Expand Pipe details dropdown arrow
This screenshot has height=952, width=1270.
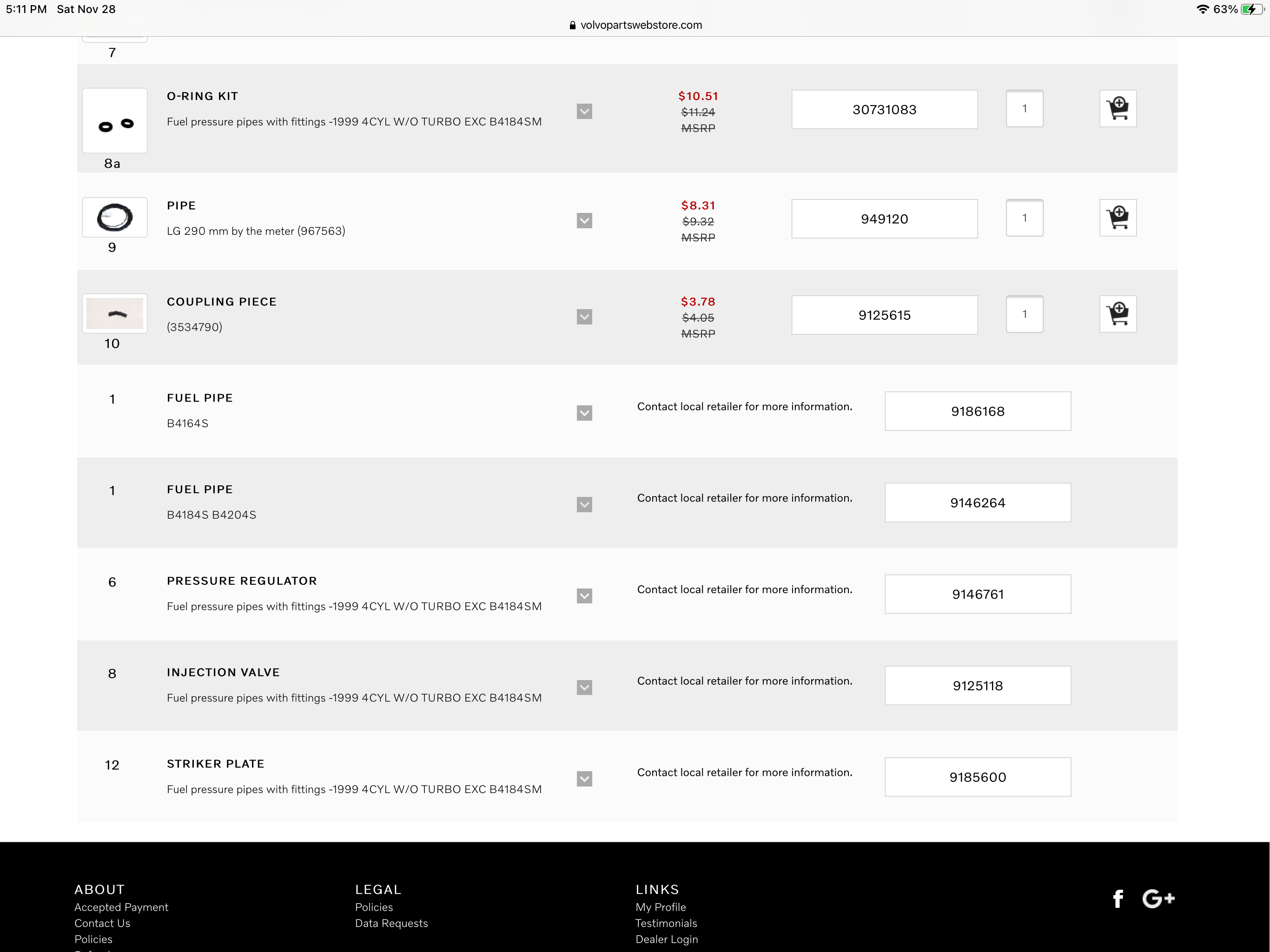[584, 221]
